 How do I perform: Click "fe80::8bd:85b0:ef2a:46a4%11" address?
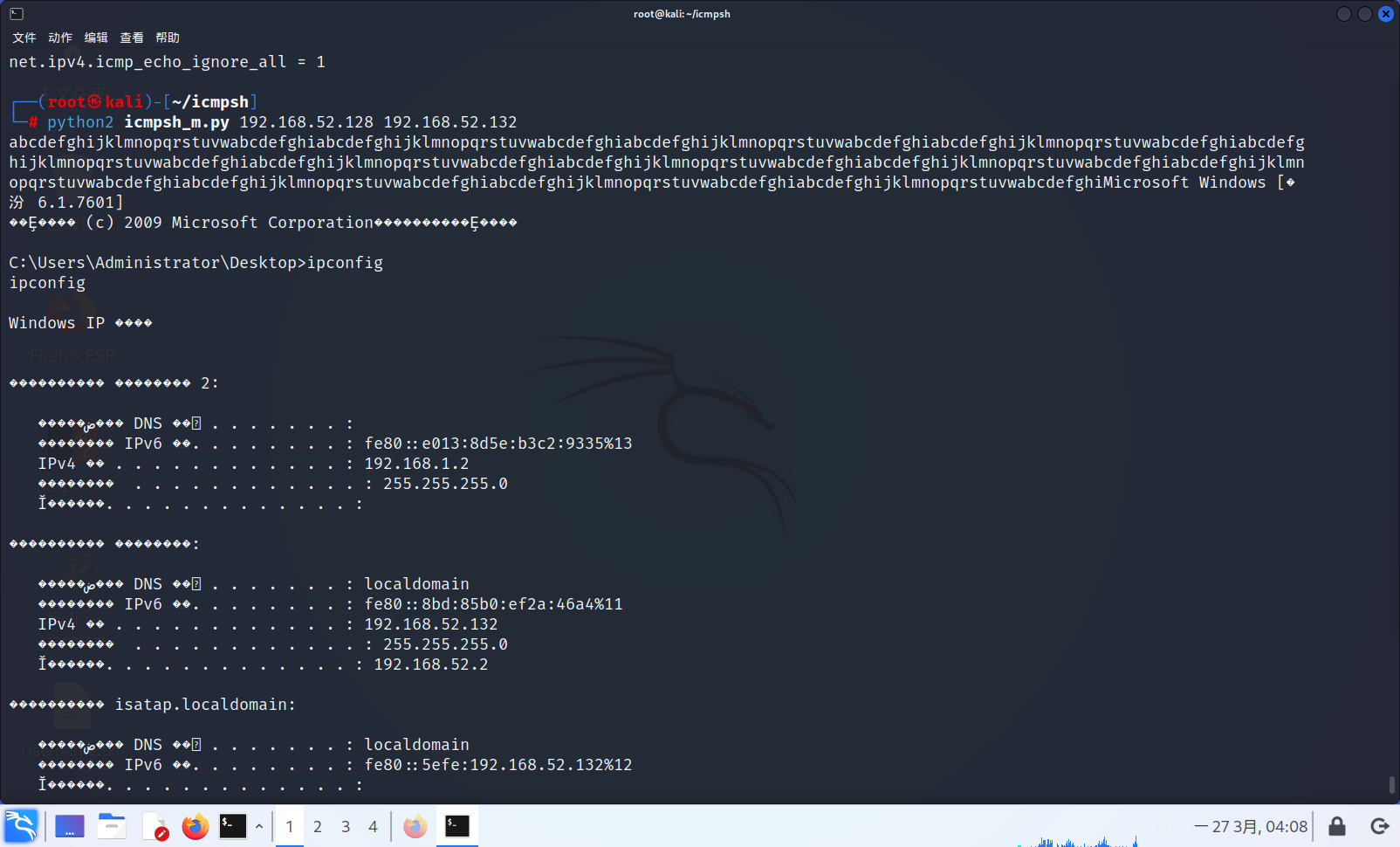coord(494,604)
